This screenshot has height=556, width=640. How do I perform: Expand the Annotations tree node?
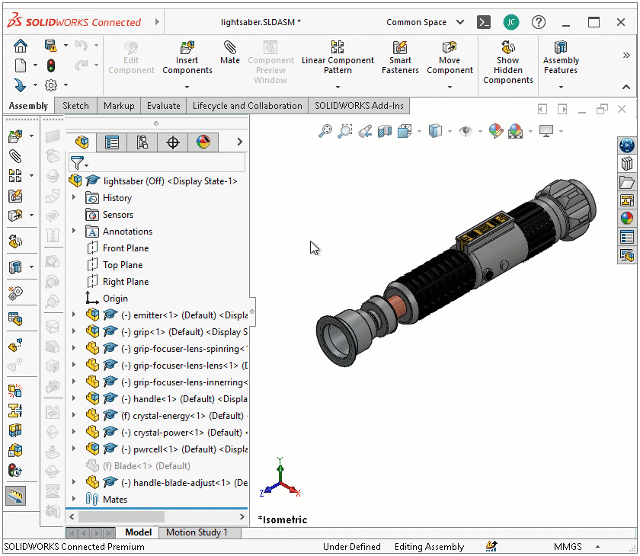tap(74, 231)
